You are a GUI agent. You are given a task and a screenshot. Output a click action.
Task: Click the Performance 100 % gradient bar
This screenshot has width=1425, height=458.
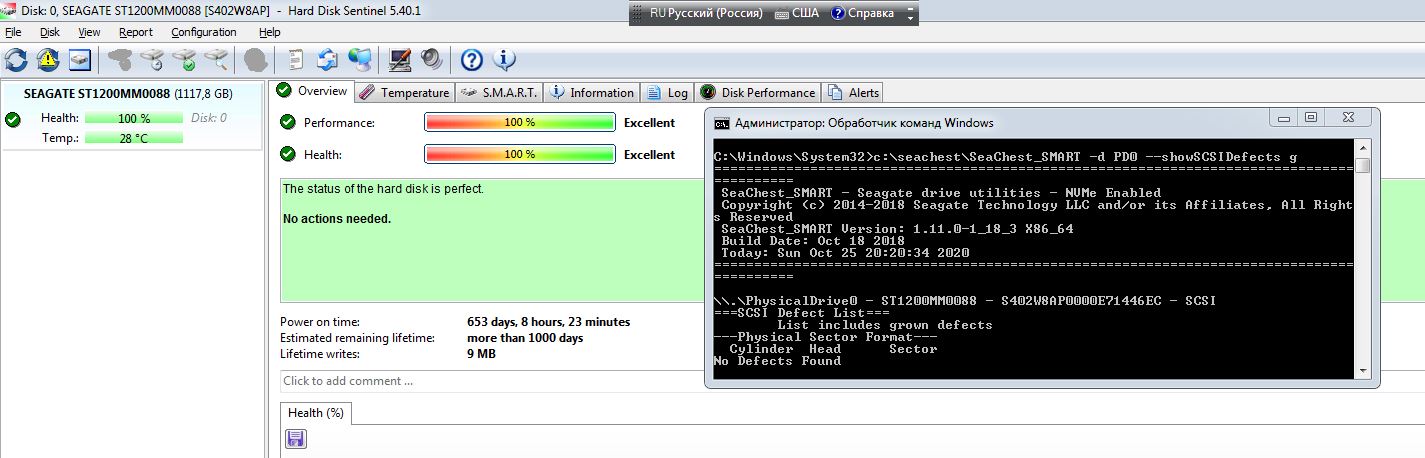point(520,122)
